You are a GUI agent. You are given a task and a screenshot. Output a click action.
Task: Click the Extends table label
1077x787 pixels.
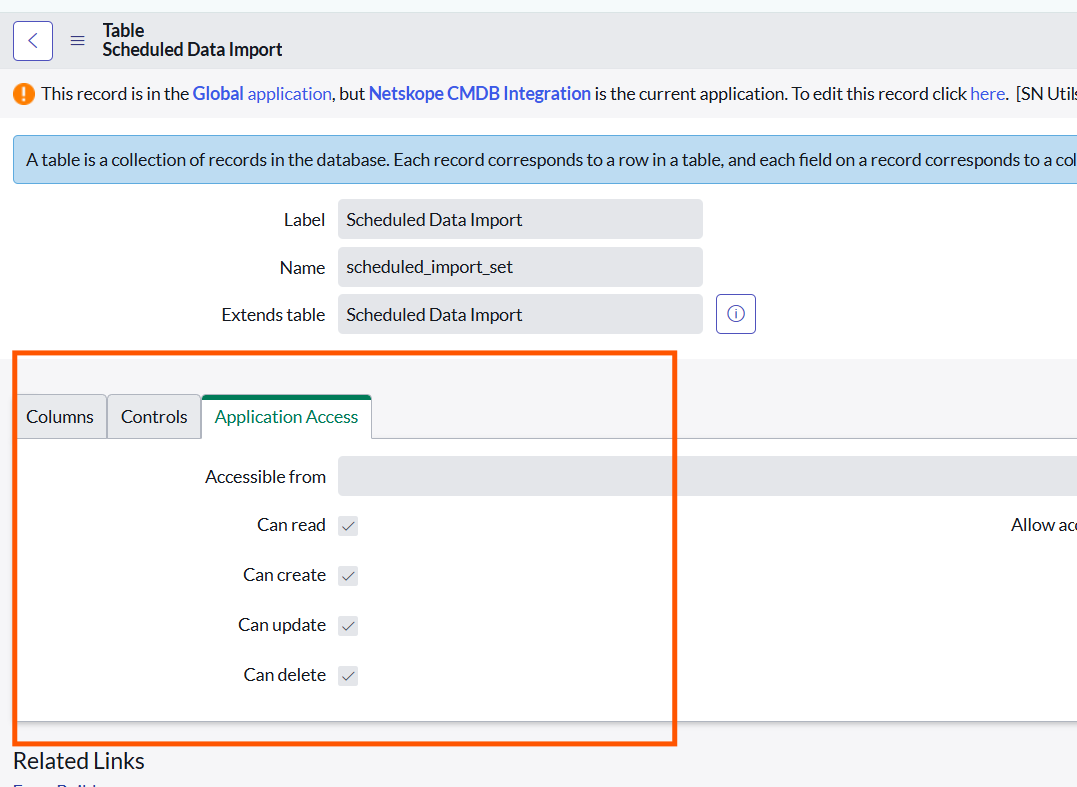273,315
